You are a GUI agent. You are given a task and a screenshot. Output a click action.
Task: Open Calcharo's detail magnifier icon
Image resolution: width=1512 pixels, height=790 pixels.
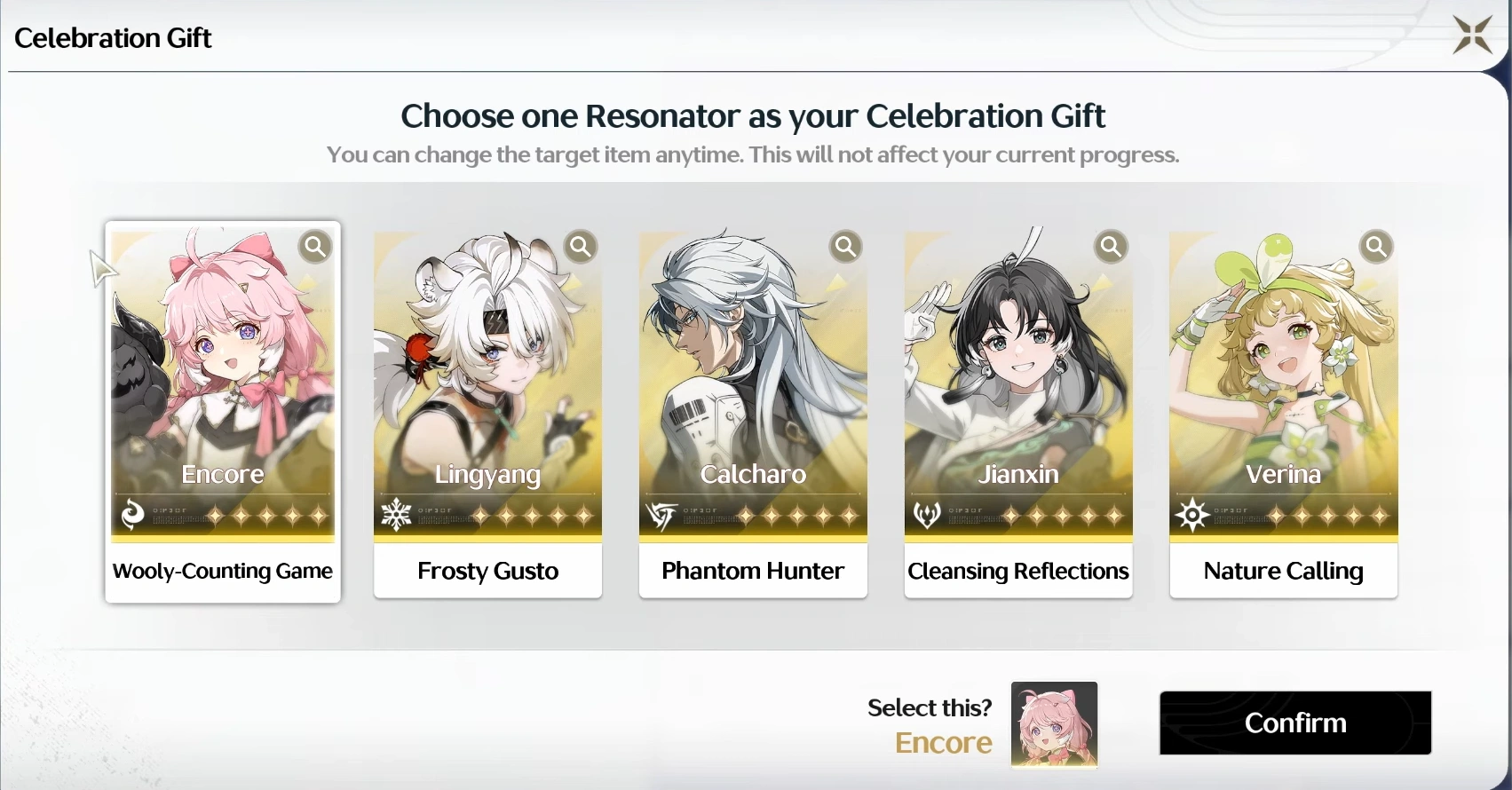coord(846,247)
